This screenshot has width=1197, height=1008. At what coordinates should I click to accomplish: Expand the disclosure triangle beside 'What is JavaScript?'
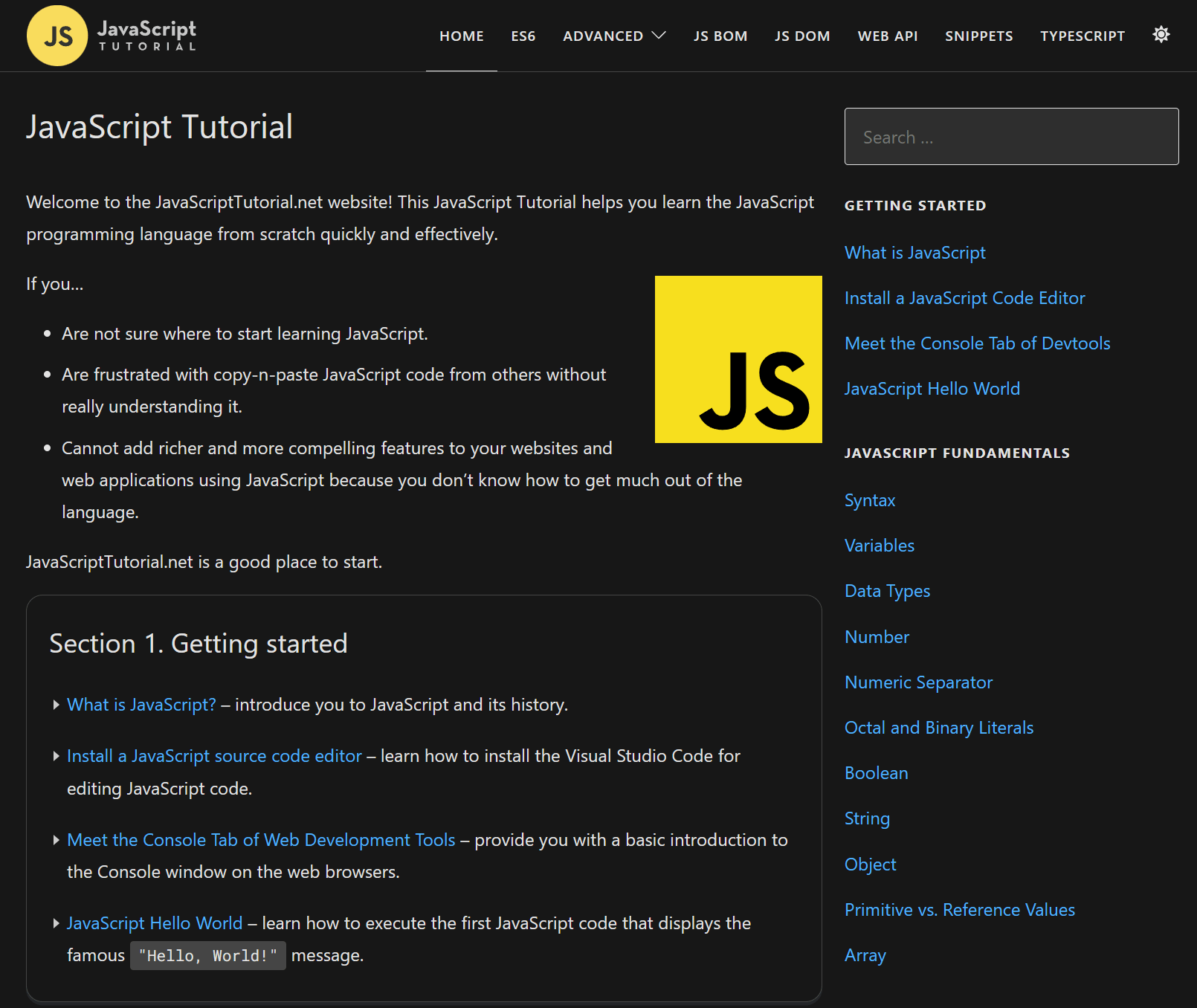(x=57, y=705)
